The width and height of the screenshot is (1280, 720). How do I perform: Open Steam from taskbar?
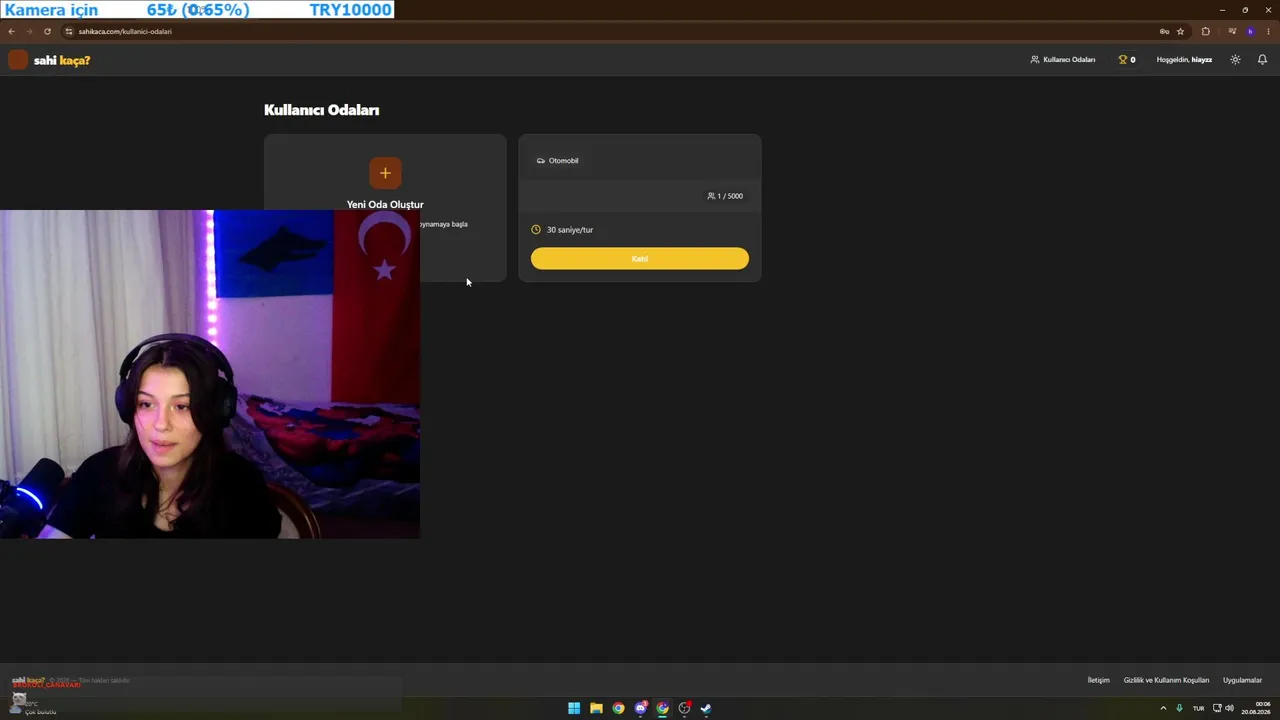tap(706, 708)
